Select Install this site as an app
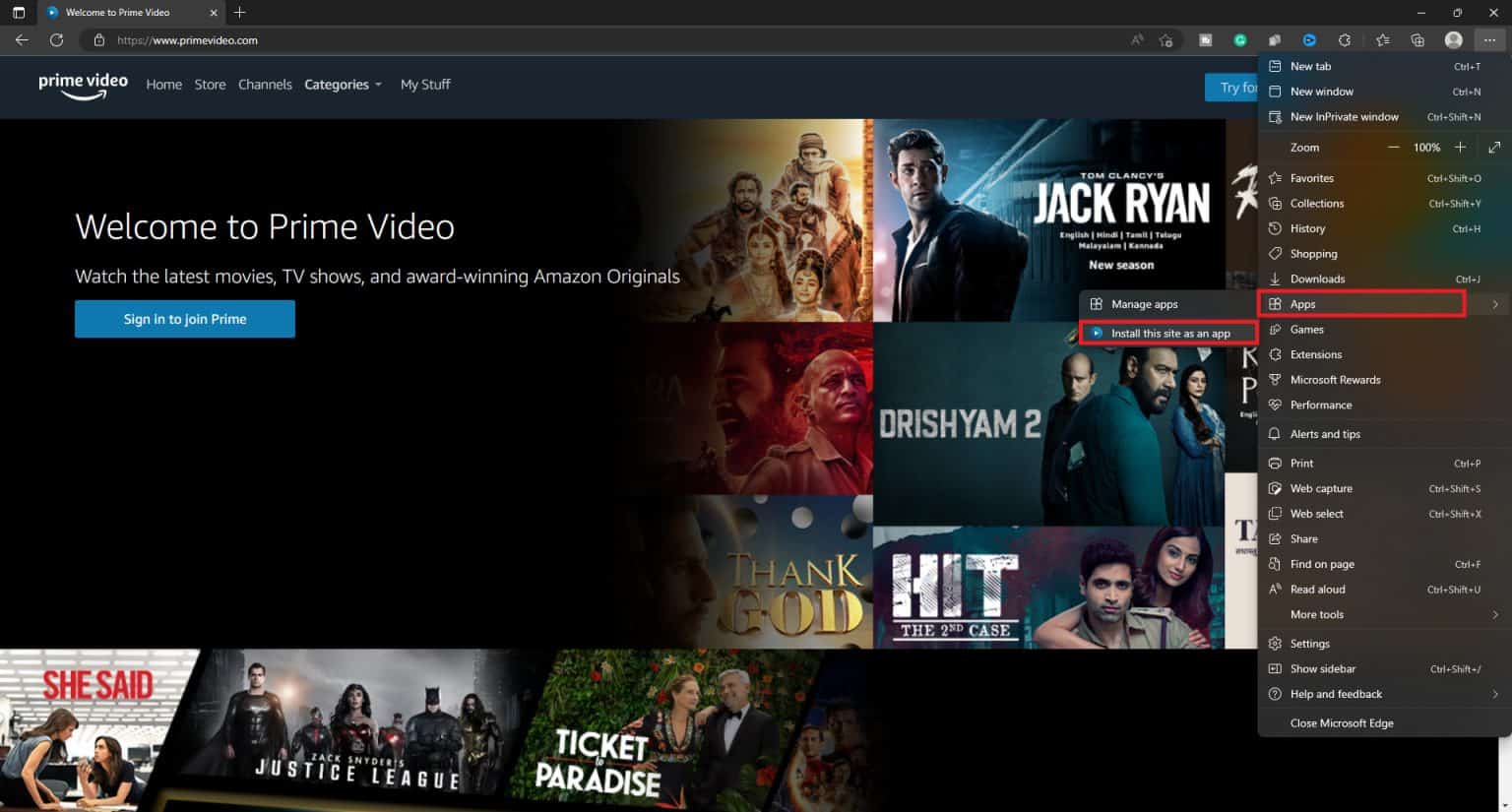The image size is (1512, 812). [x=1170, y=333]
